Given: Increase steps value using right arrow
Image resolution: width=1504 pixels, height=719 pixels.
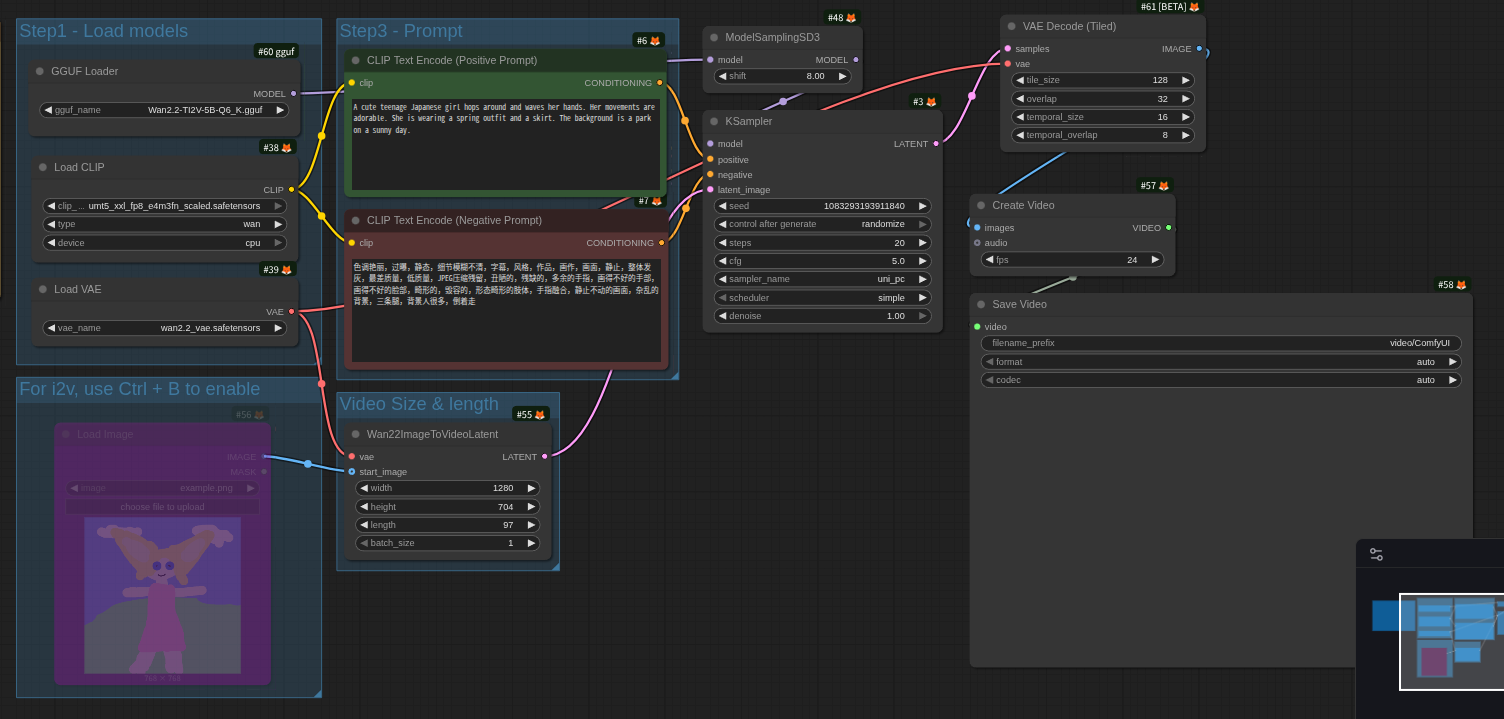Looking at the screenshot, I should 922,243.
